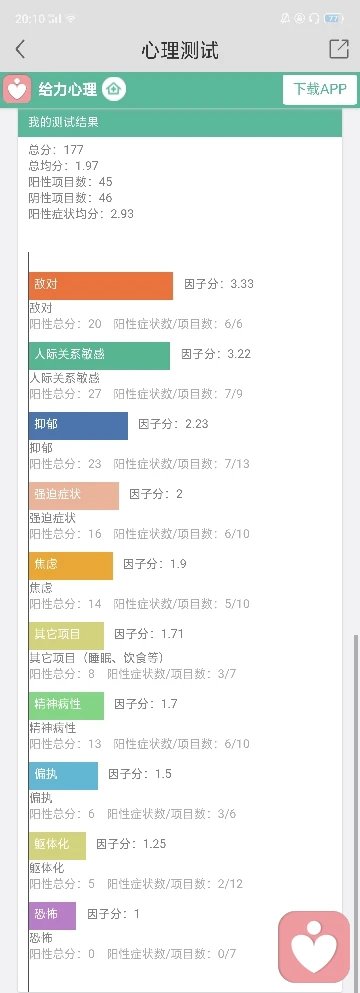Tap the floating pink heart app icon
The width and height of the screenshot is (360, 993).
click(314, 947)
